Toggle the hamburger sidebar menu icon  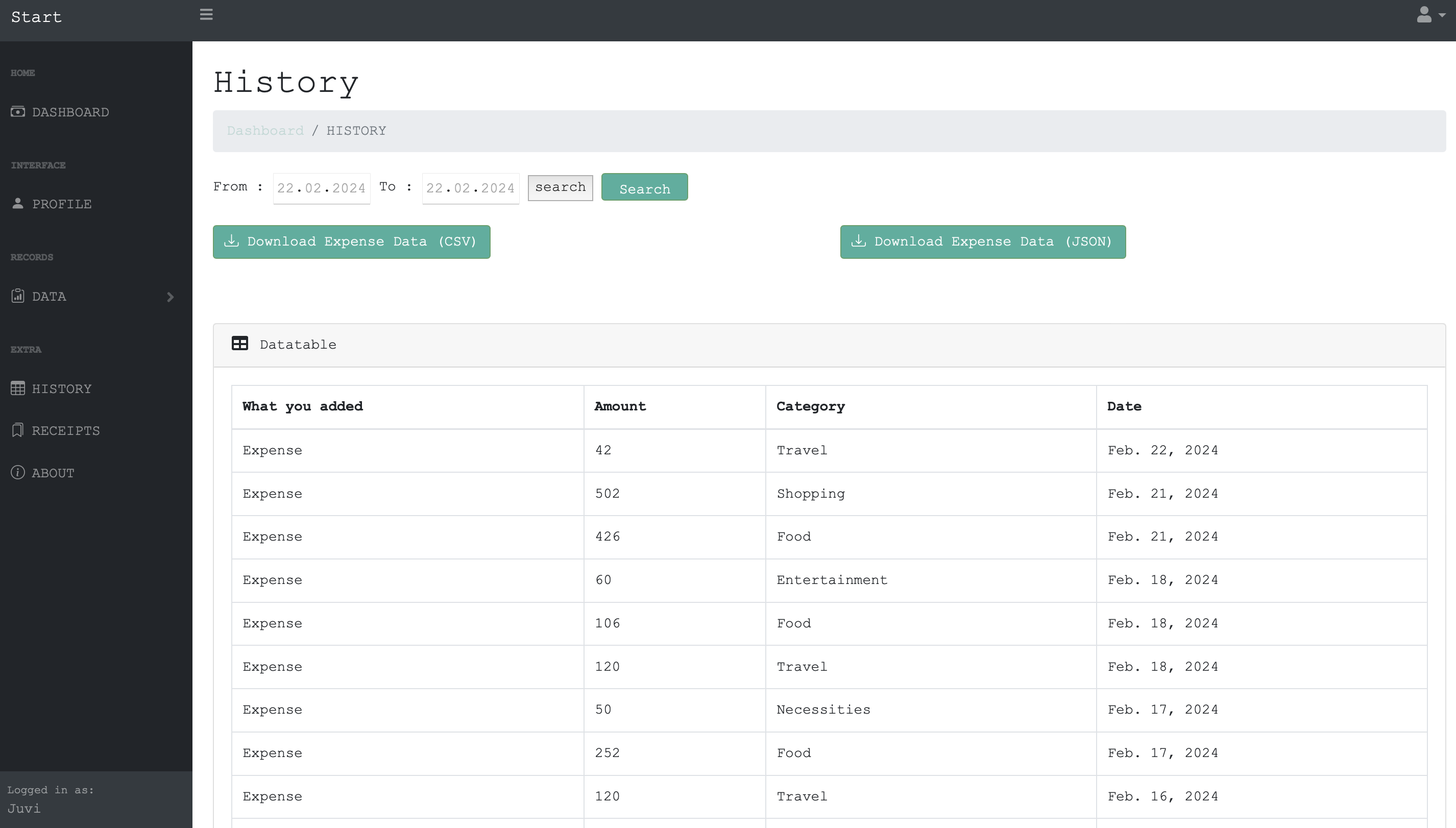(x=206, y=15)
